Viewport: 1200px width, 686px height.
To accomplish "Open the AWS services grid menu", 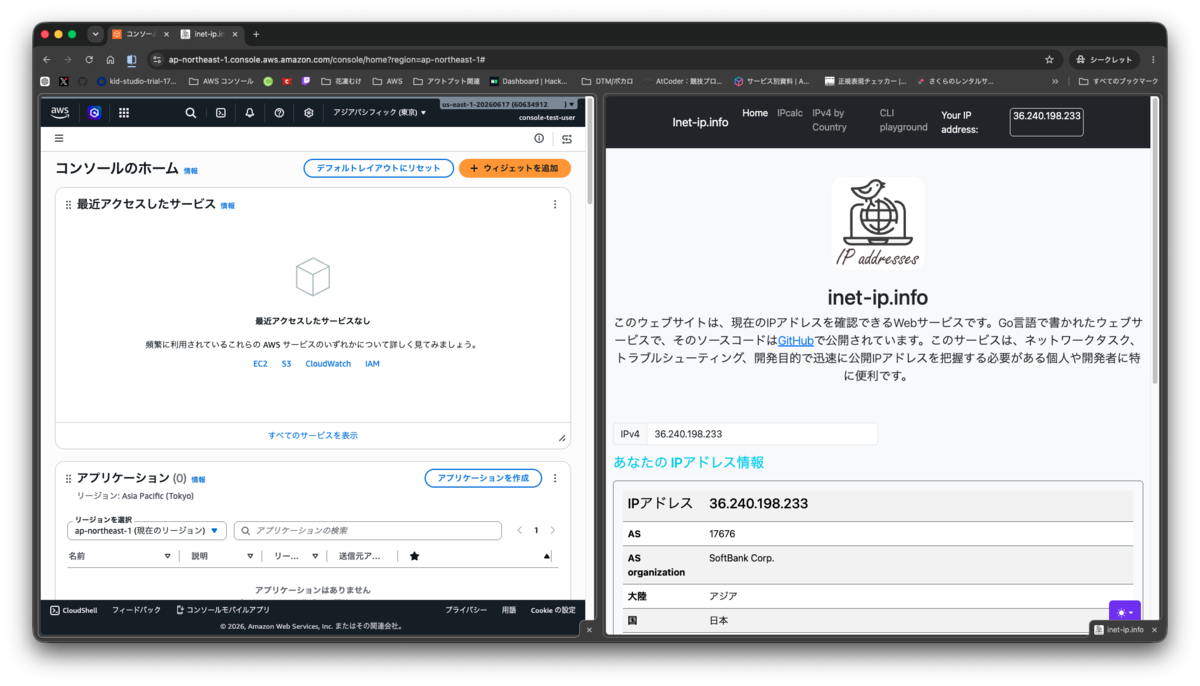I will [124, 113].
